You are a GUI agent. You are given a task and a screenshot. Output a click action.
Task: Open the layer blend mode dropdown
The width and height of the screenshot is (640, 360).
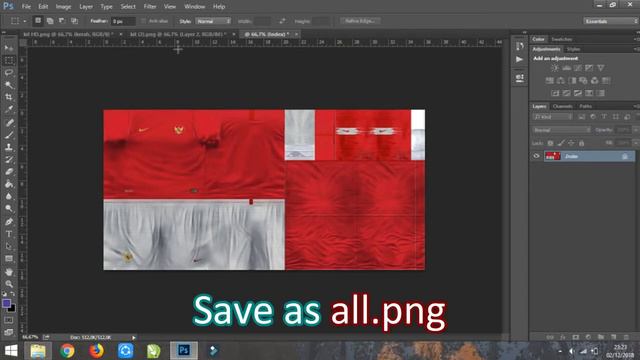561,130
